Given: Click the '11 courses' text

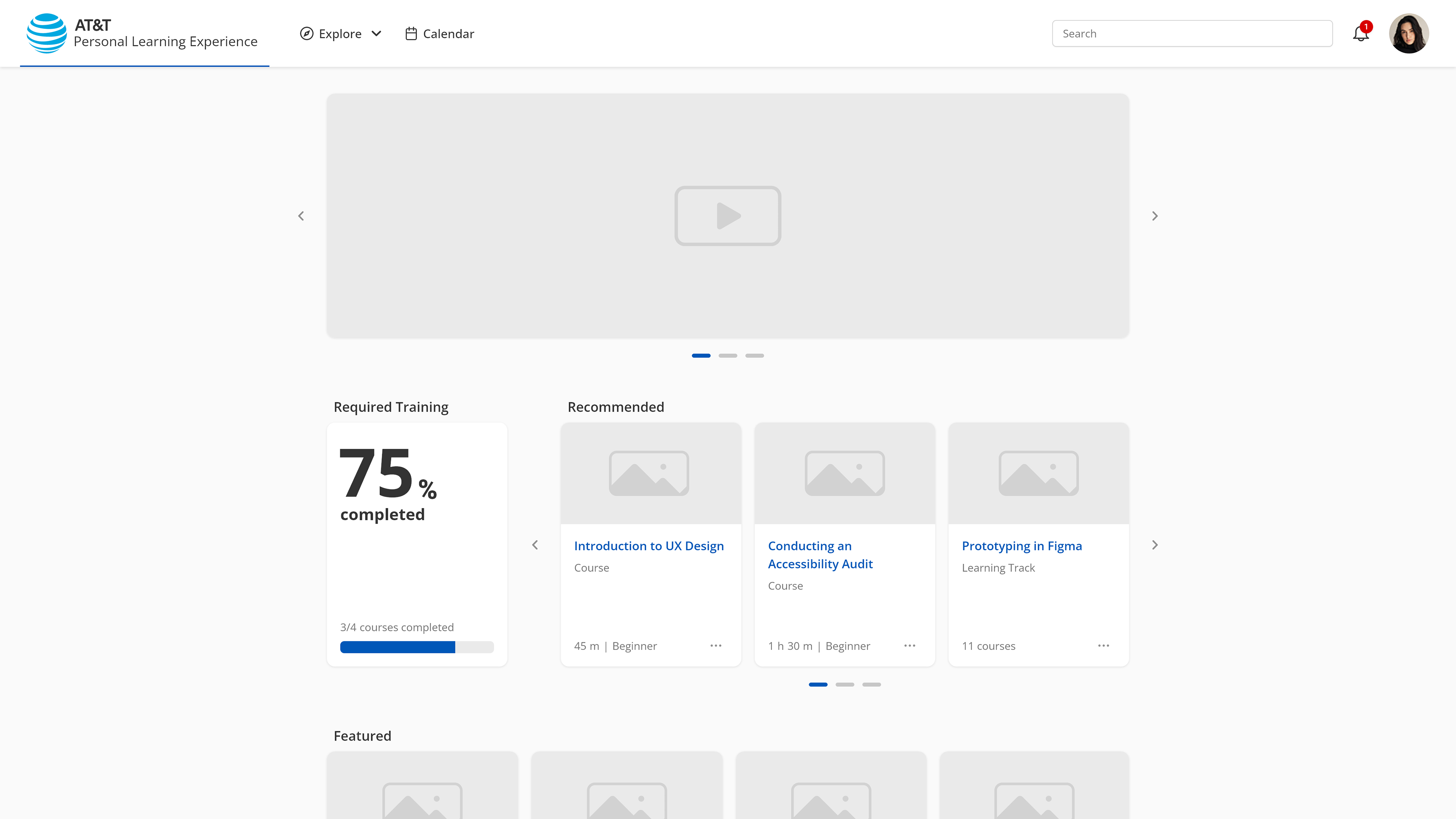Looking at the screenshot, I should pos(988,646).
